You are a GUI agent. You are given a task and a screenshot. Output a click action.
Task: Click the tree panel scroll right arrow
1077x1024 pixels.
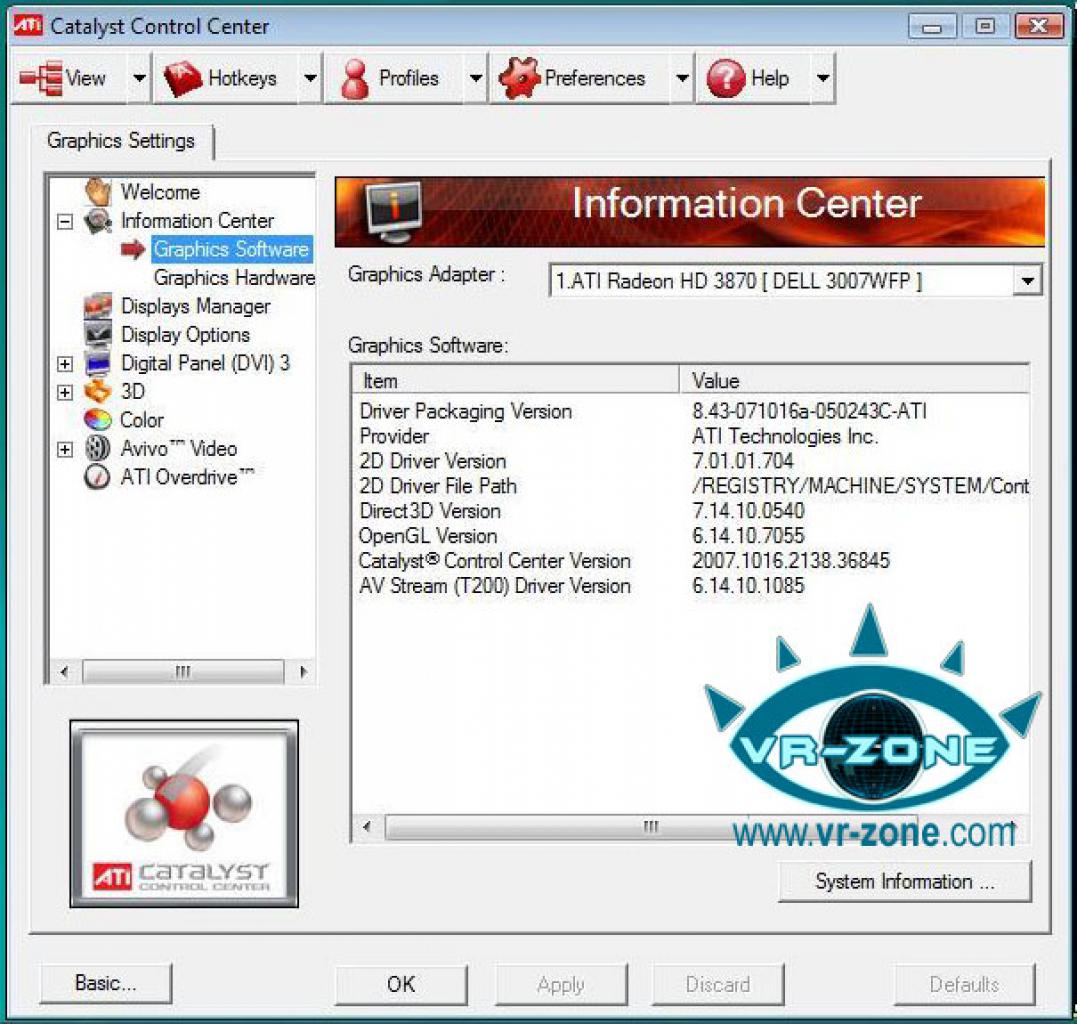coord(303,671)
